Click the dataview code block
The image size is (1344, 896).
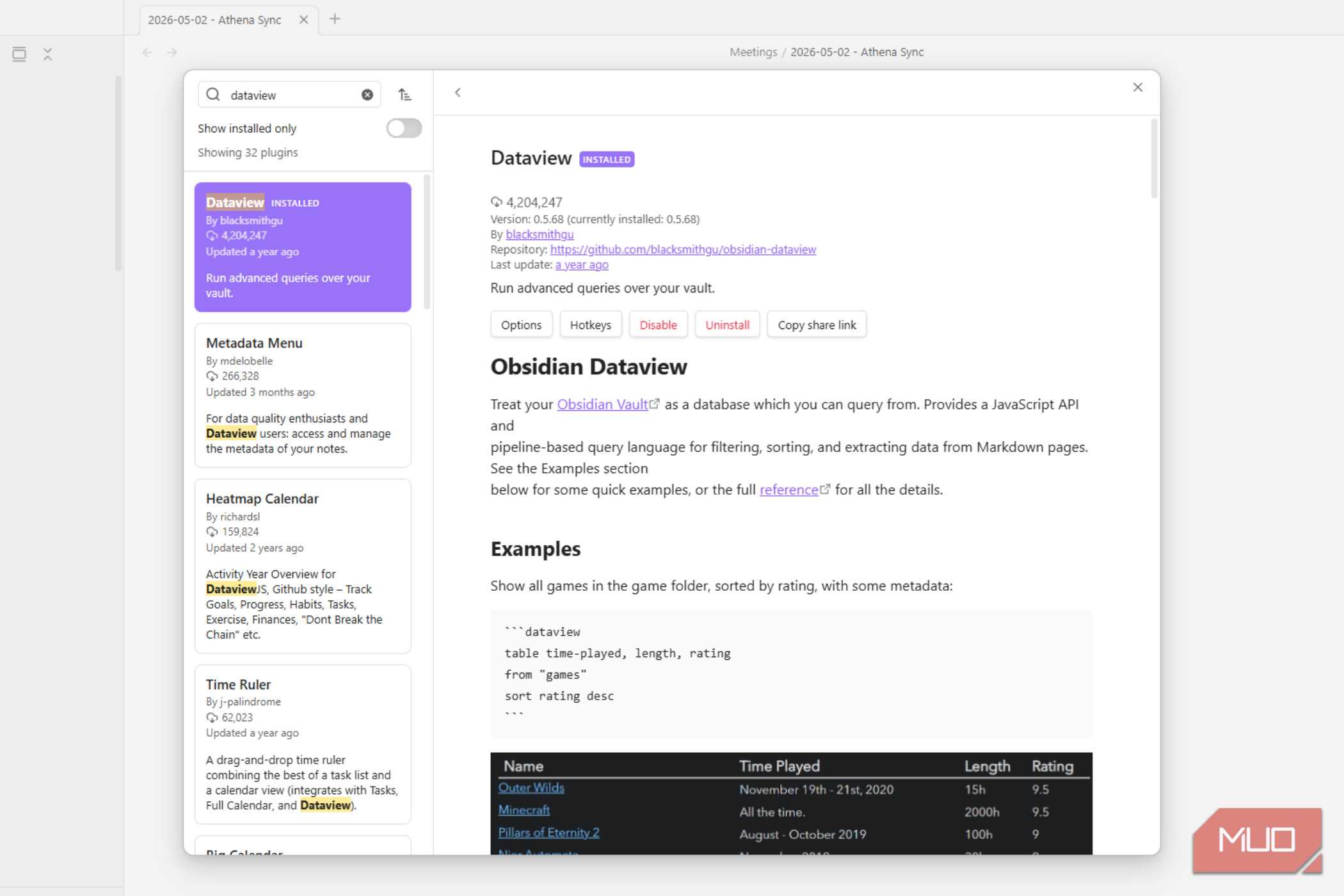coord(791,674)
